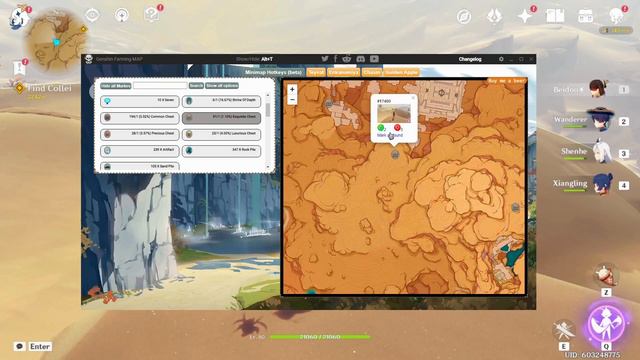
Task: Open the Paimon menu icon
Action: click(x=19, y=17)
